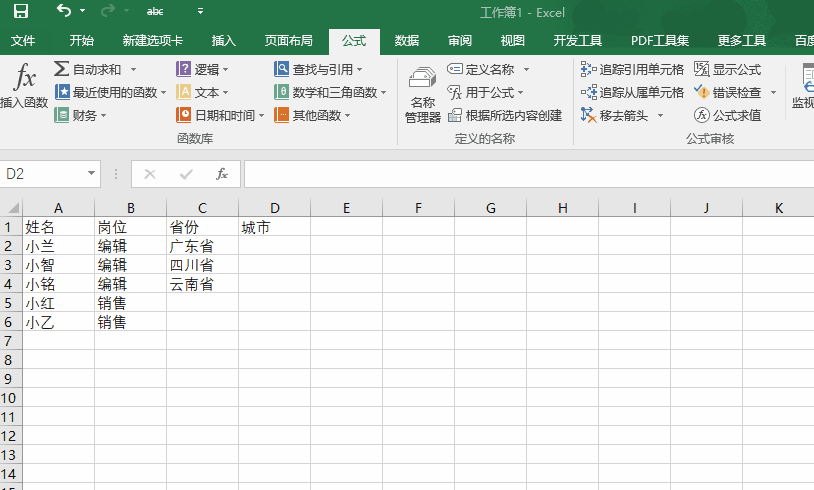This screenshot has width=814, height=490.
Task: Expand the AutoSum (自动求和) dropdown
Action: [x=133, y=69]
